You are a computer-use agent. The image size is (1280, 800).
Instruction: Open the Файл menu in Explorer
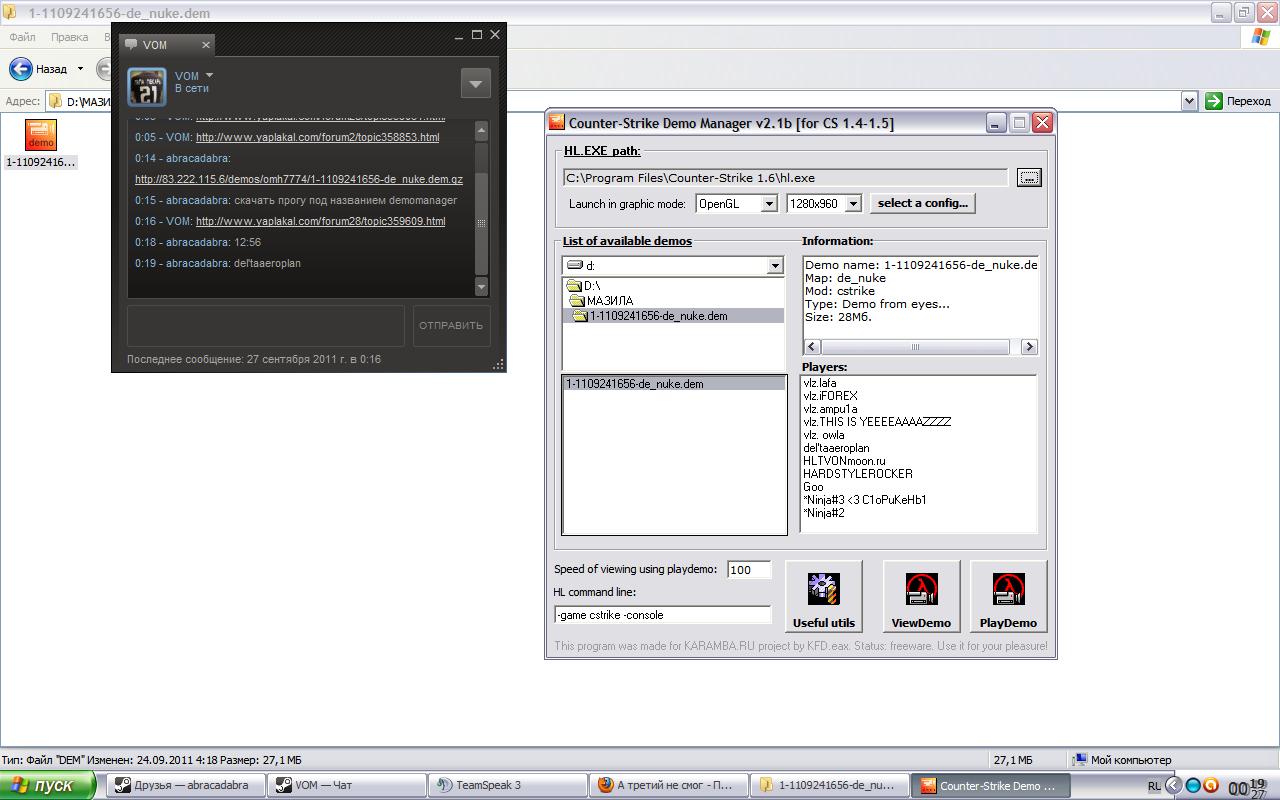click(23, 37)
